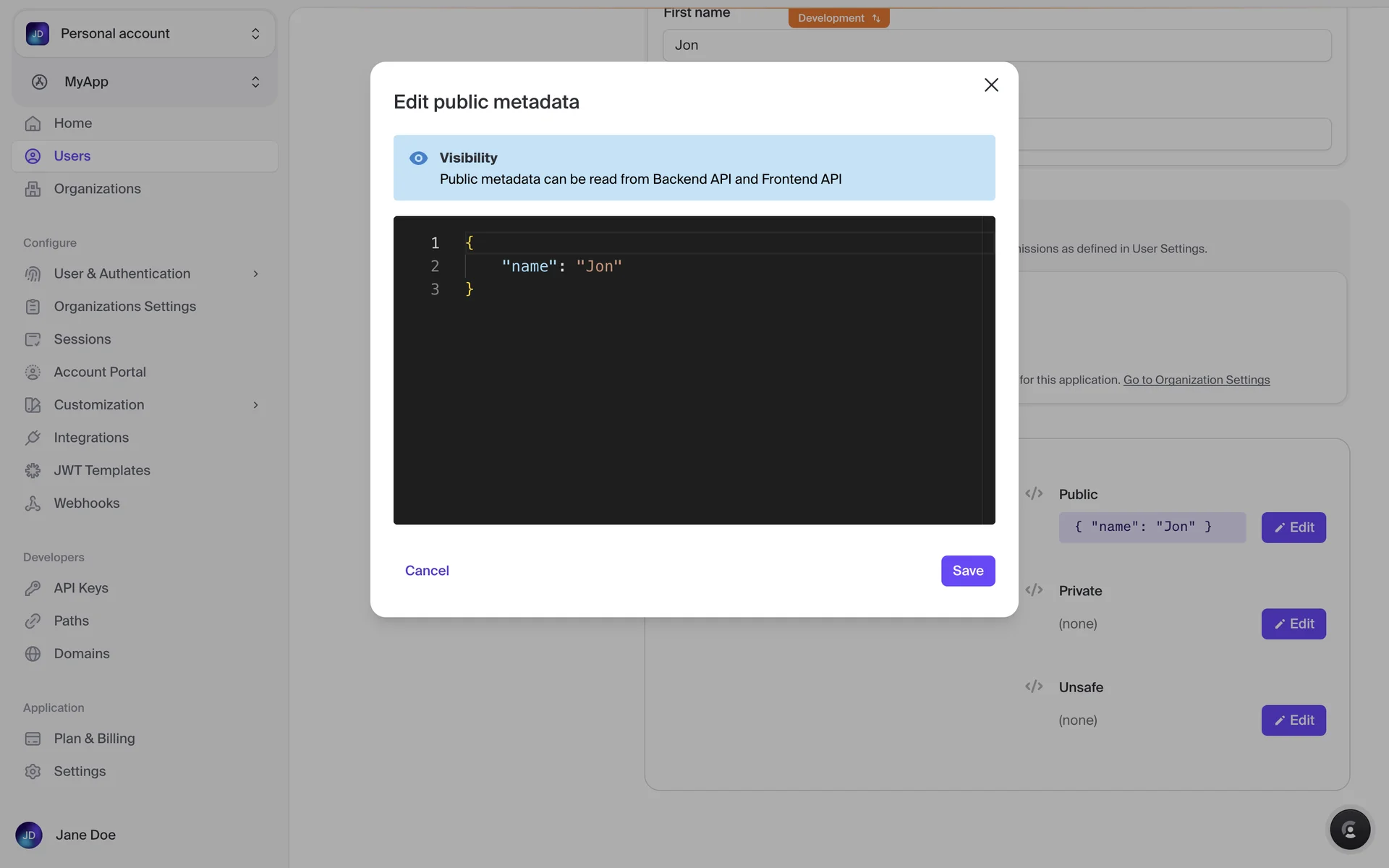The height and width of the screenshot is (868, 1389).
Task: Expand the User & Authentication submenu
Action: pyautogui.click(x=255, y=273)
